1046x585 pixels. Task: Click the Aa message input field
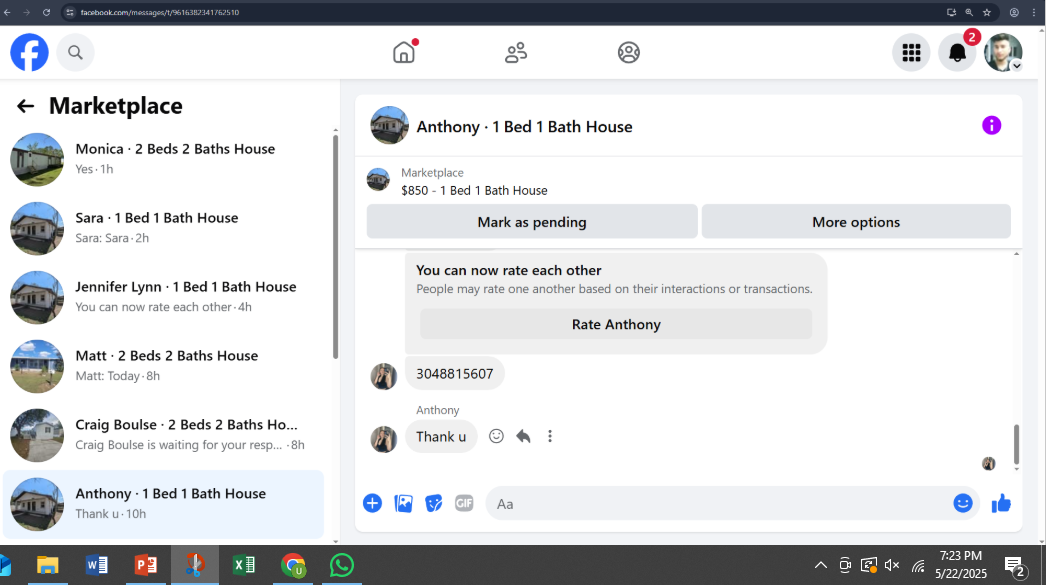(x=717, y=504)
